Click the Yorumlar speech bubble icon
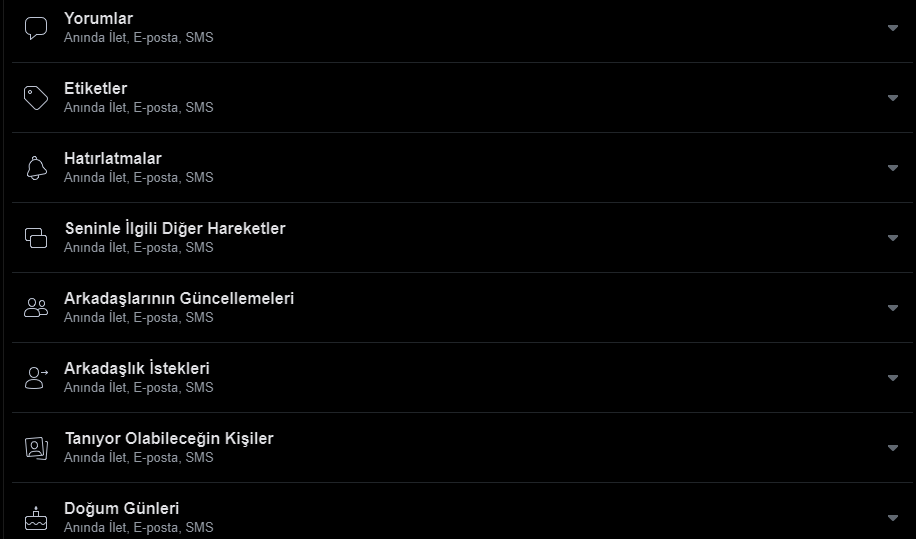The image size is (916, 539). click(x=36, y=28)
